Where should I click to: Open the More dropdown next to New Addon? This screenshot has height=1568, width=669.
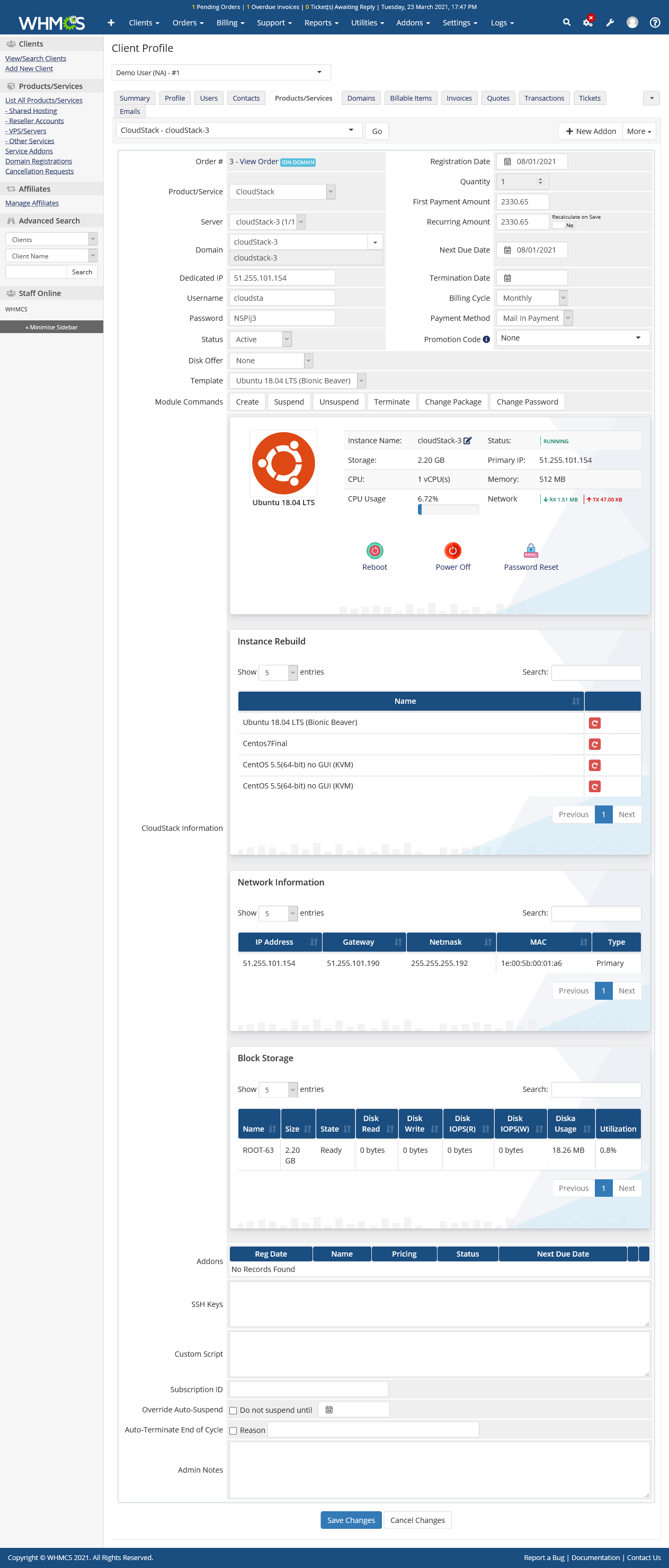point(639,131)
